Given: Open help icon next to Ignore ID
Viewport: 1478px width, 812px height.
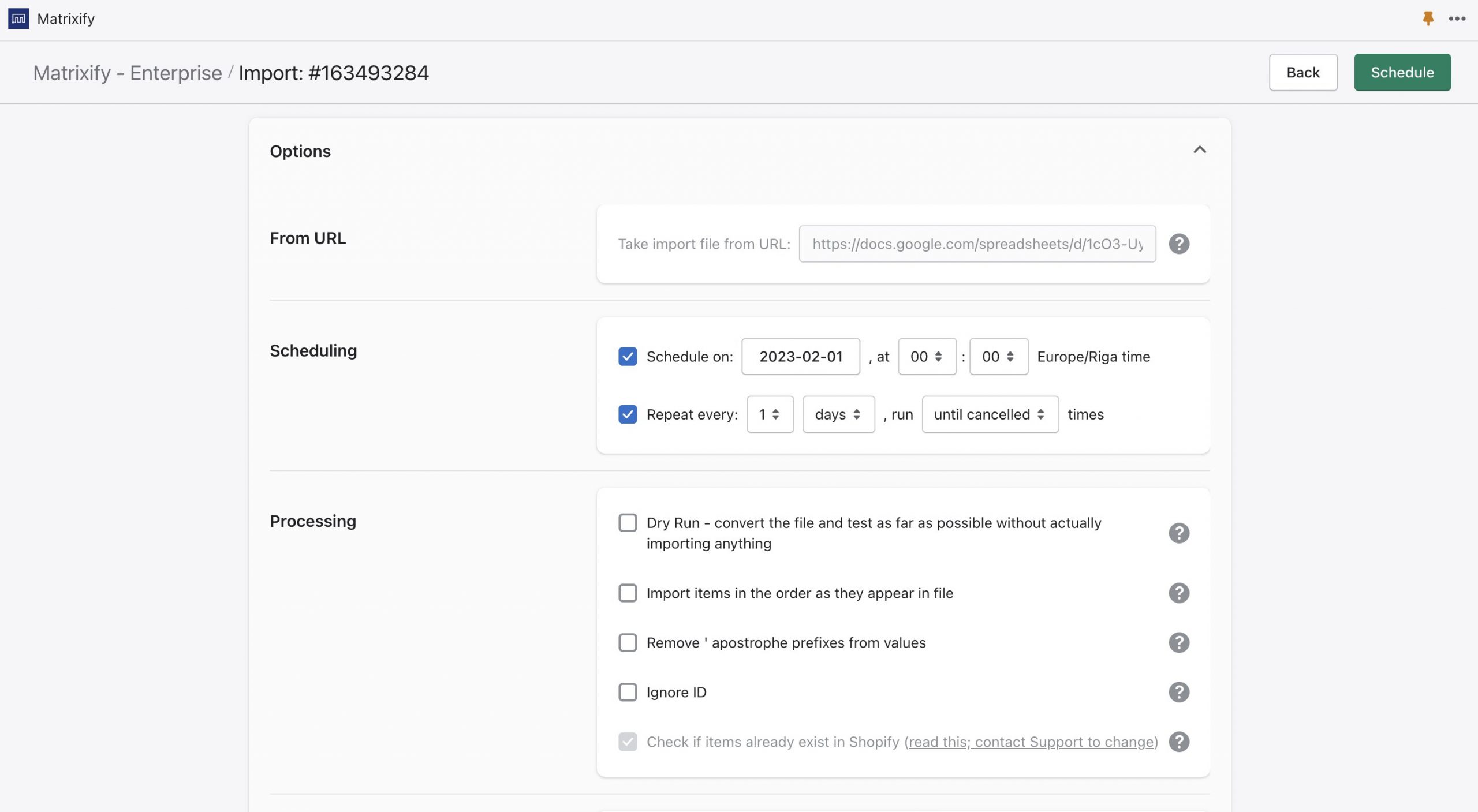Looking at the screenshot, I should click(x=1178, y=692).
